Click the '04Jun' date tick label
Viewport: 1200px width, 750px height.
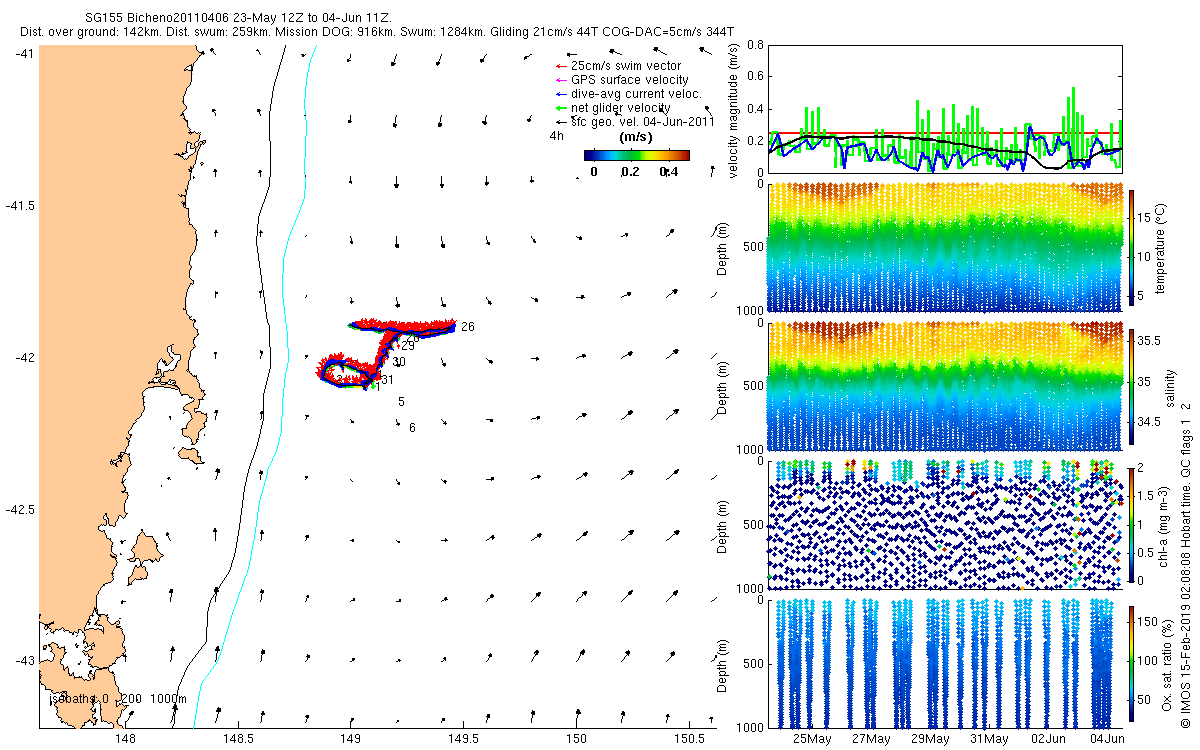[1108, 739]
